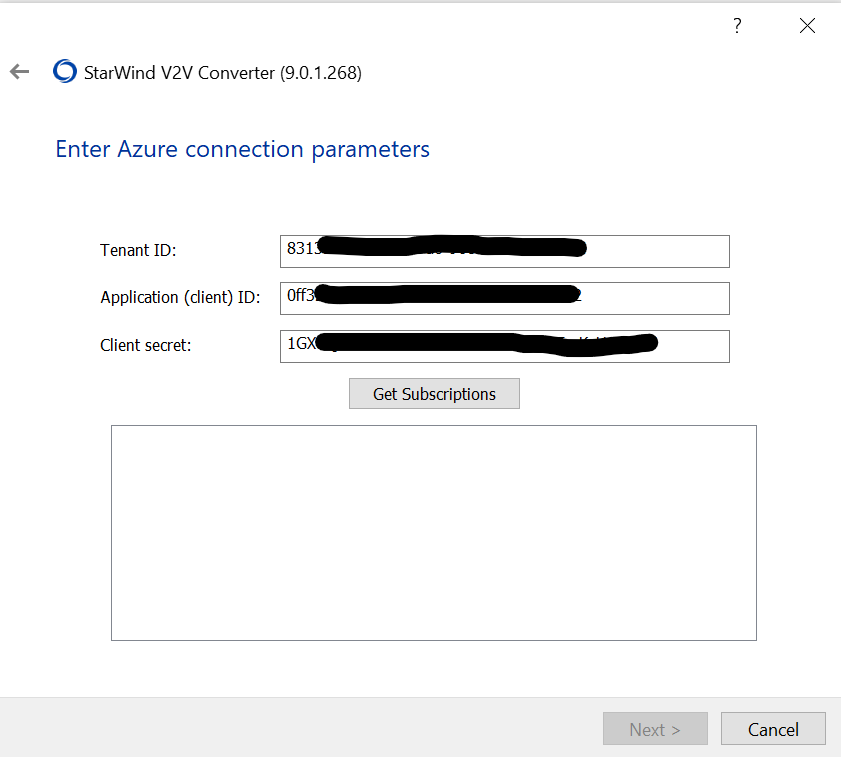
Task: Open help with the question mark
Action: [x=737, y=25]
